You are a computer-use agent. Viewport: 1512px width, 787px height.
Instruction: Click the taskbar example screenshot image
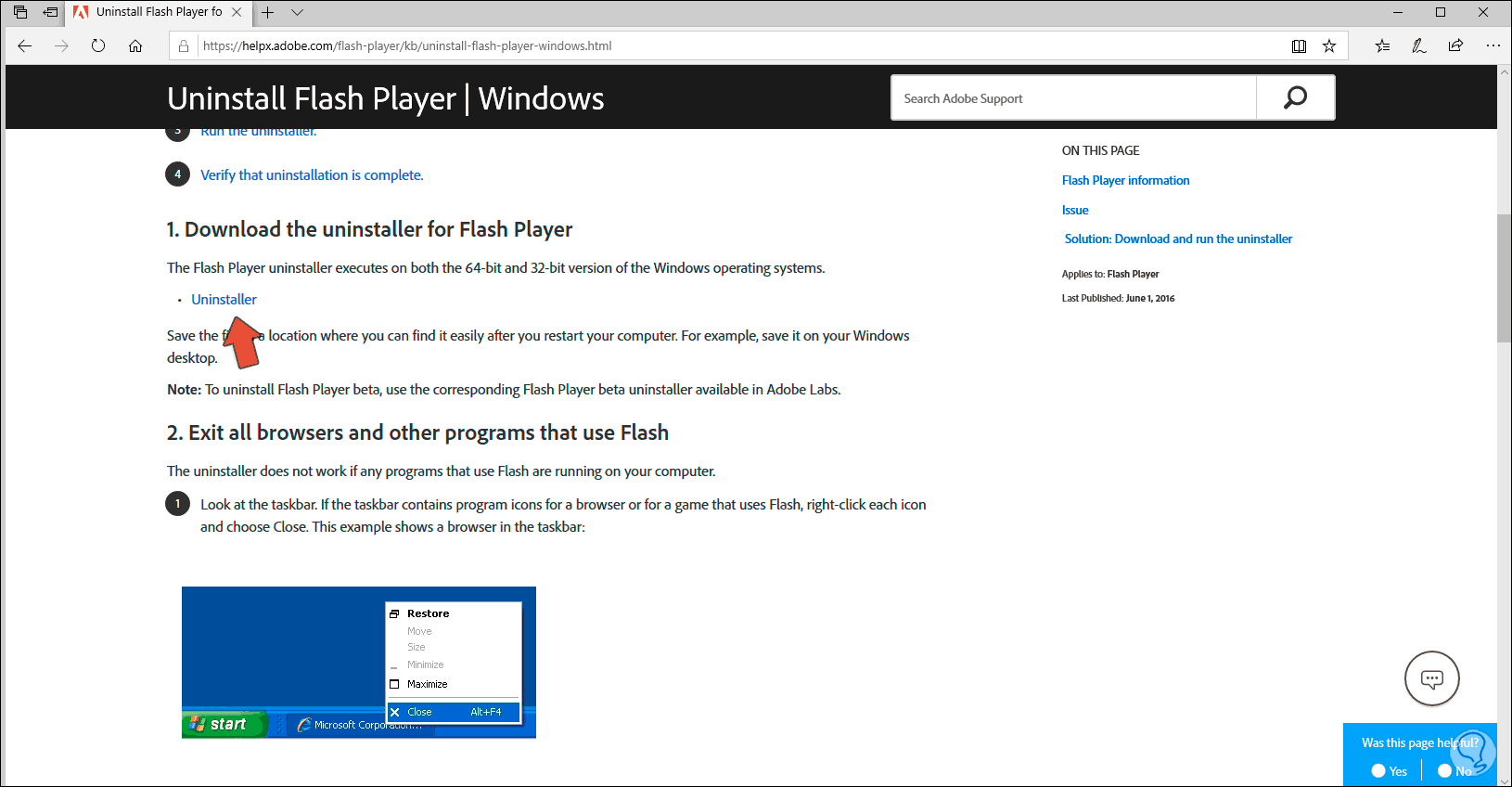pyautogui.click(x=359, y=663)
